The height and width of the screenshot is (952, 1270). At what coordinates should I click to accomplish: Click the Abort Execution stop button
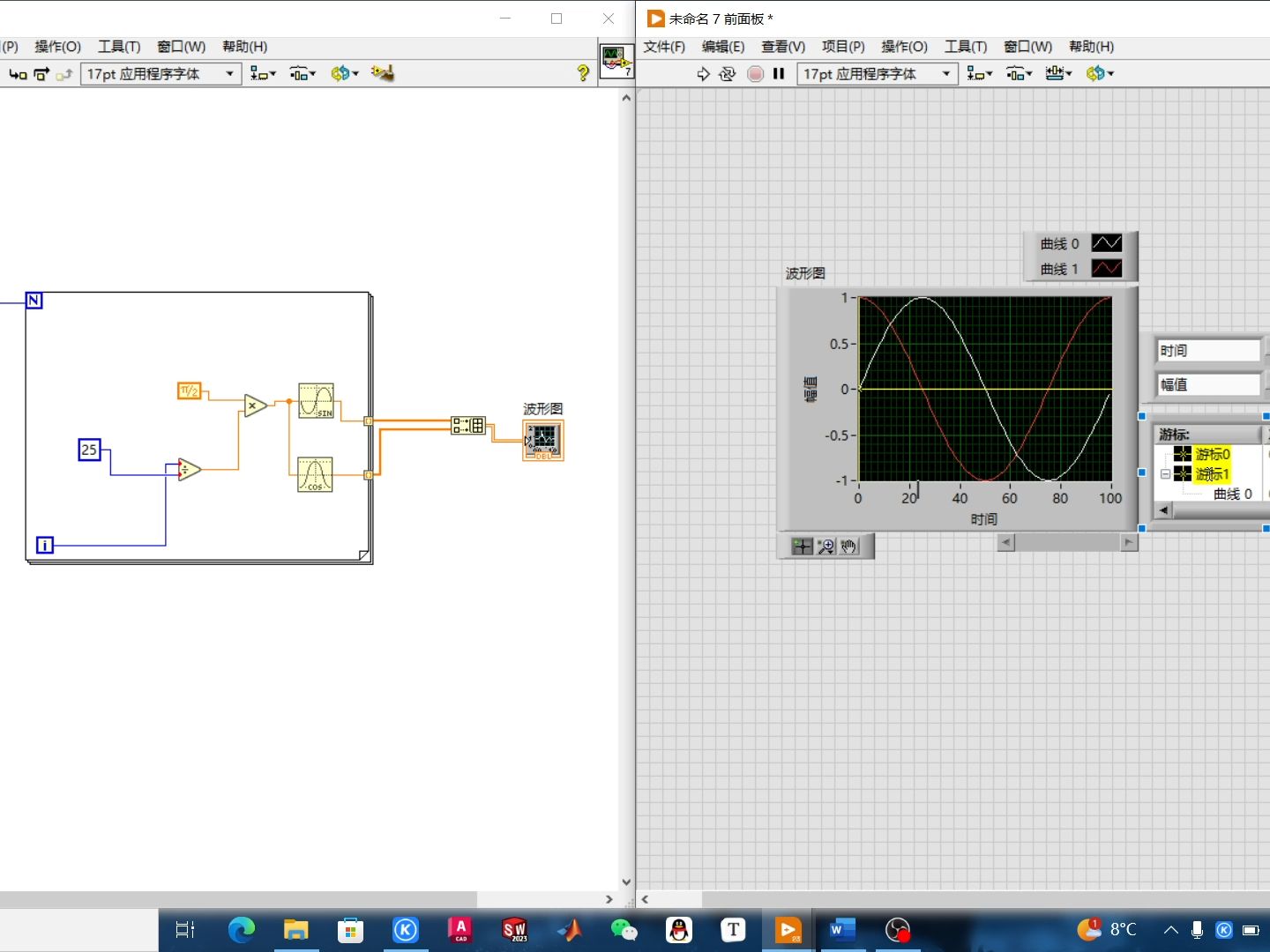[x=755, y=74]
